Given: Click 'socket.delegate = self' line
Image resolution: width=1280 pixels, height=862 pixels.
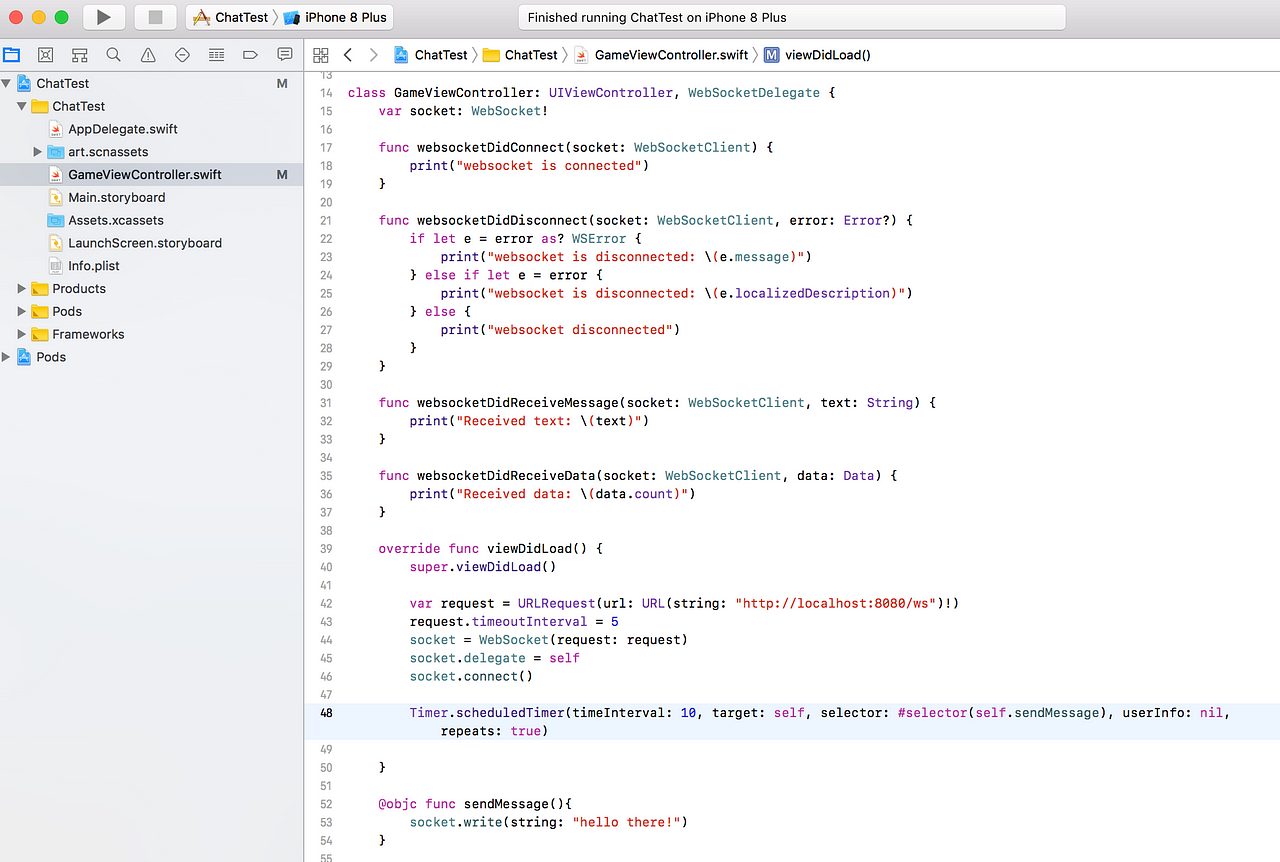Looking at the screenshot, I should pyautogui.click(x=494, y=658).
